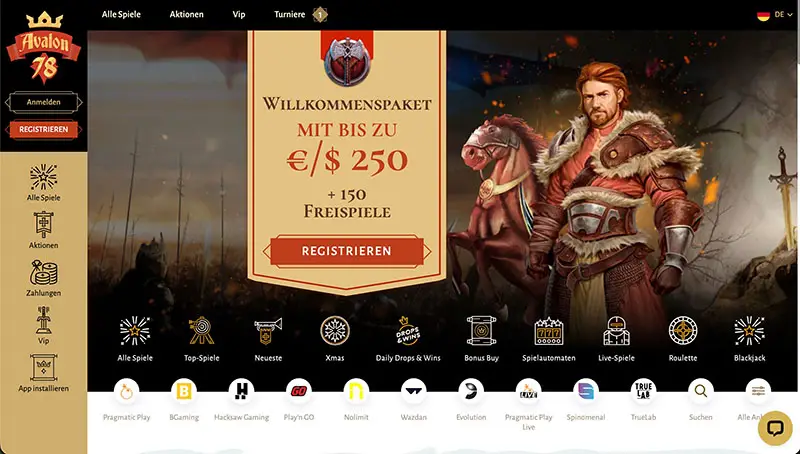This screenshot has width=800, height=454.
Task: Open the Roulette category icon
Action: point(683,331)
